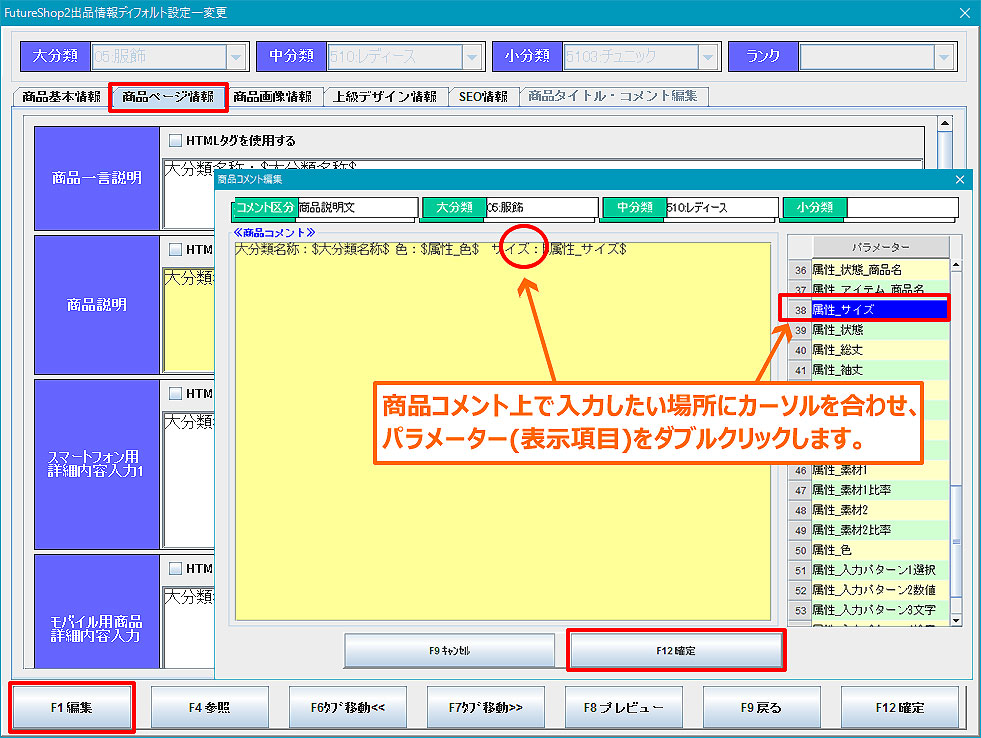Click the F9キャンセル button
Screen dimensions: 981x738
[x=449, y=650]
